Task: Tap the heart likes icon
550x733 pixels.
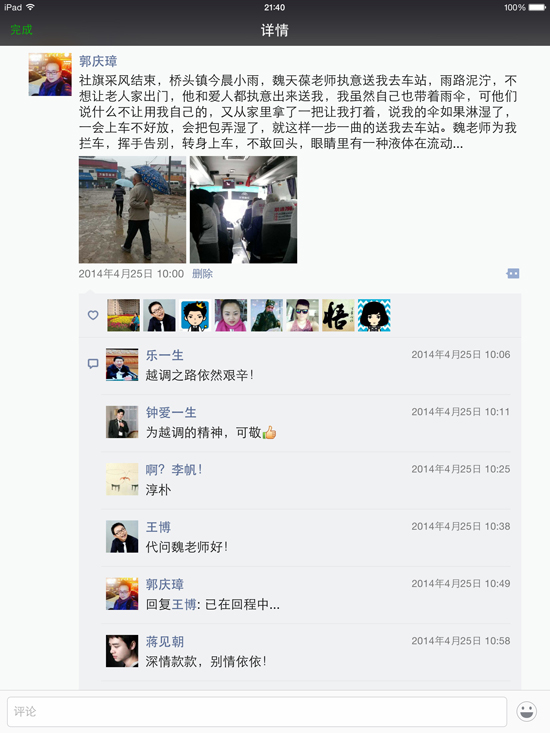Action: pos(93,315)
